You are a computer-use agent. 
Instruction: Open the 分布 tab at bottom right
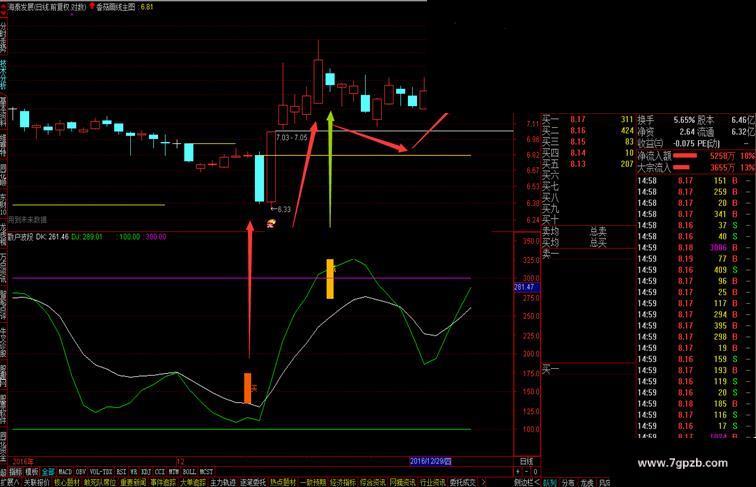coord(568,482)
